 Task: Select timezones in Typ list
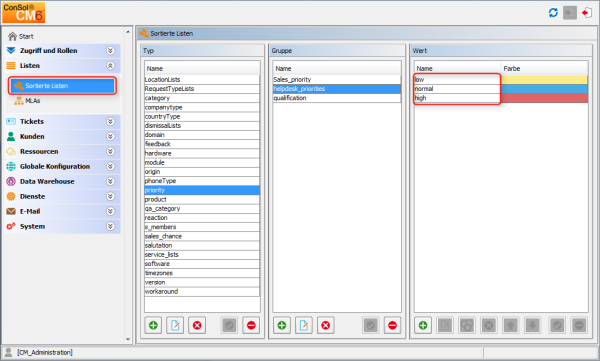[202, 273]
